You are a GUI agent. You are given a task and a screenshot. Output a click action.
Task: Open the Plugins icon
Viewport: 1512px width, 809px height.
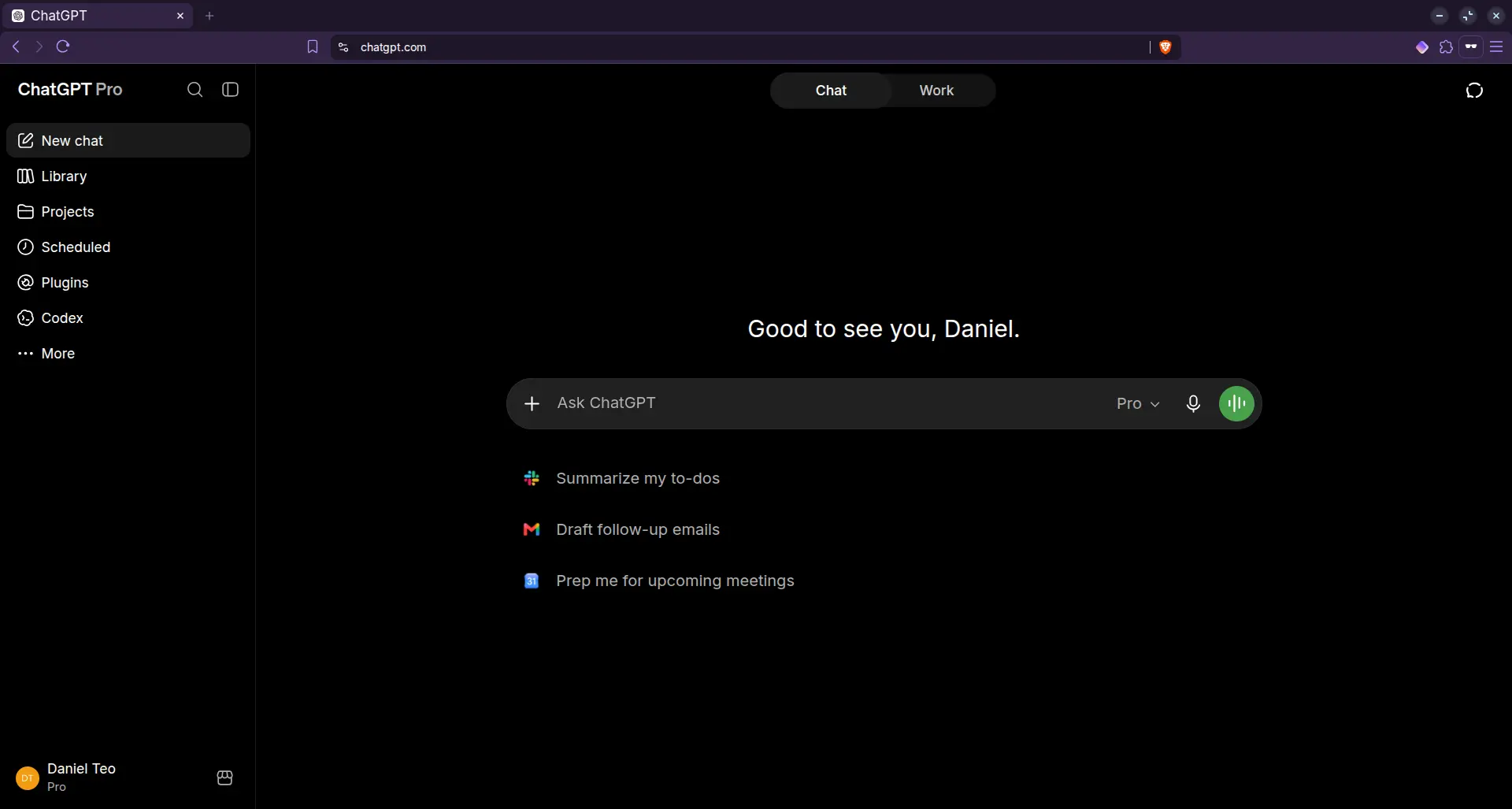(25, 282)
